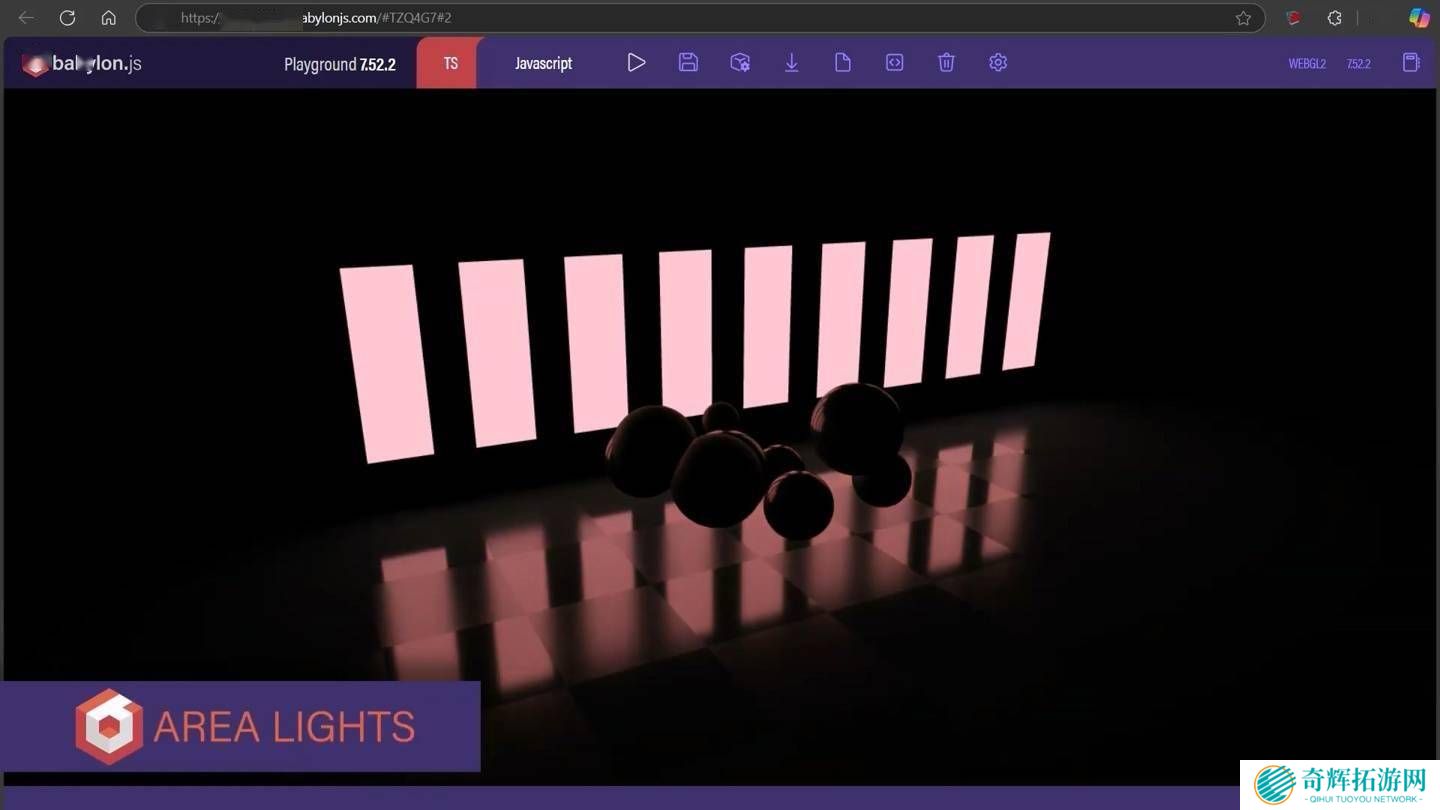
Task: Reload the page in the browser
Action: click(67, 18)
